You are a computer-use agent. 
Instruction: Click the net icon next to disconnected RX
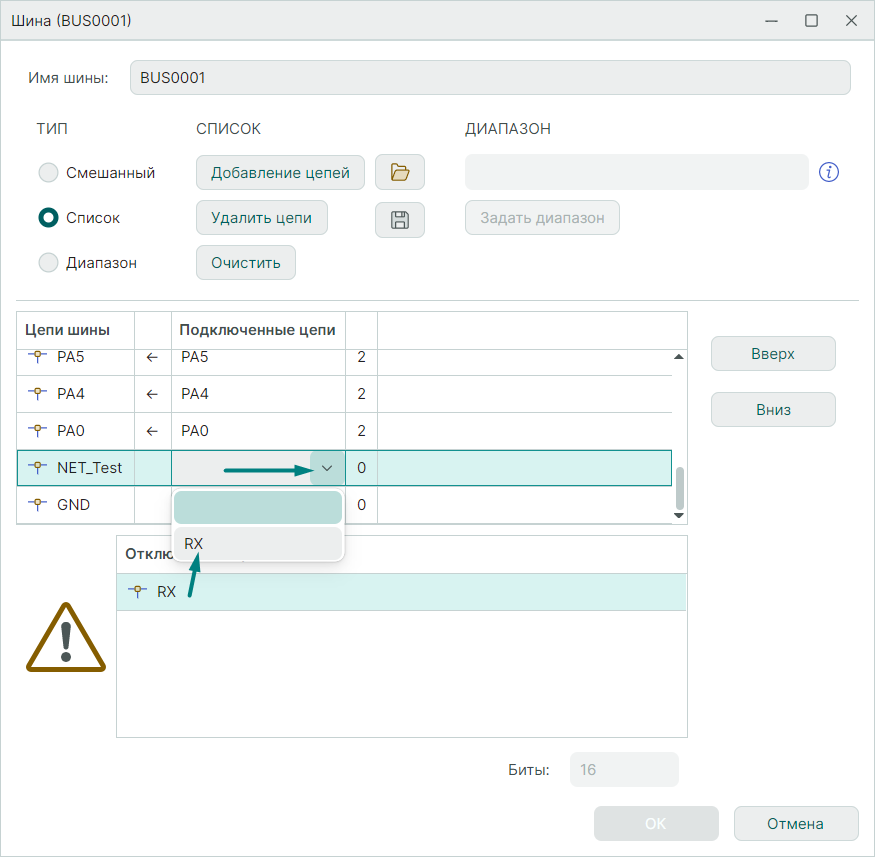coord(138,591)
